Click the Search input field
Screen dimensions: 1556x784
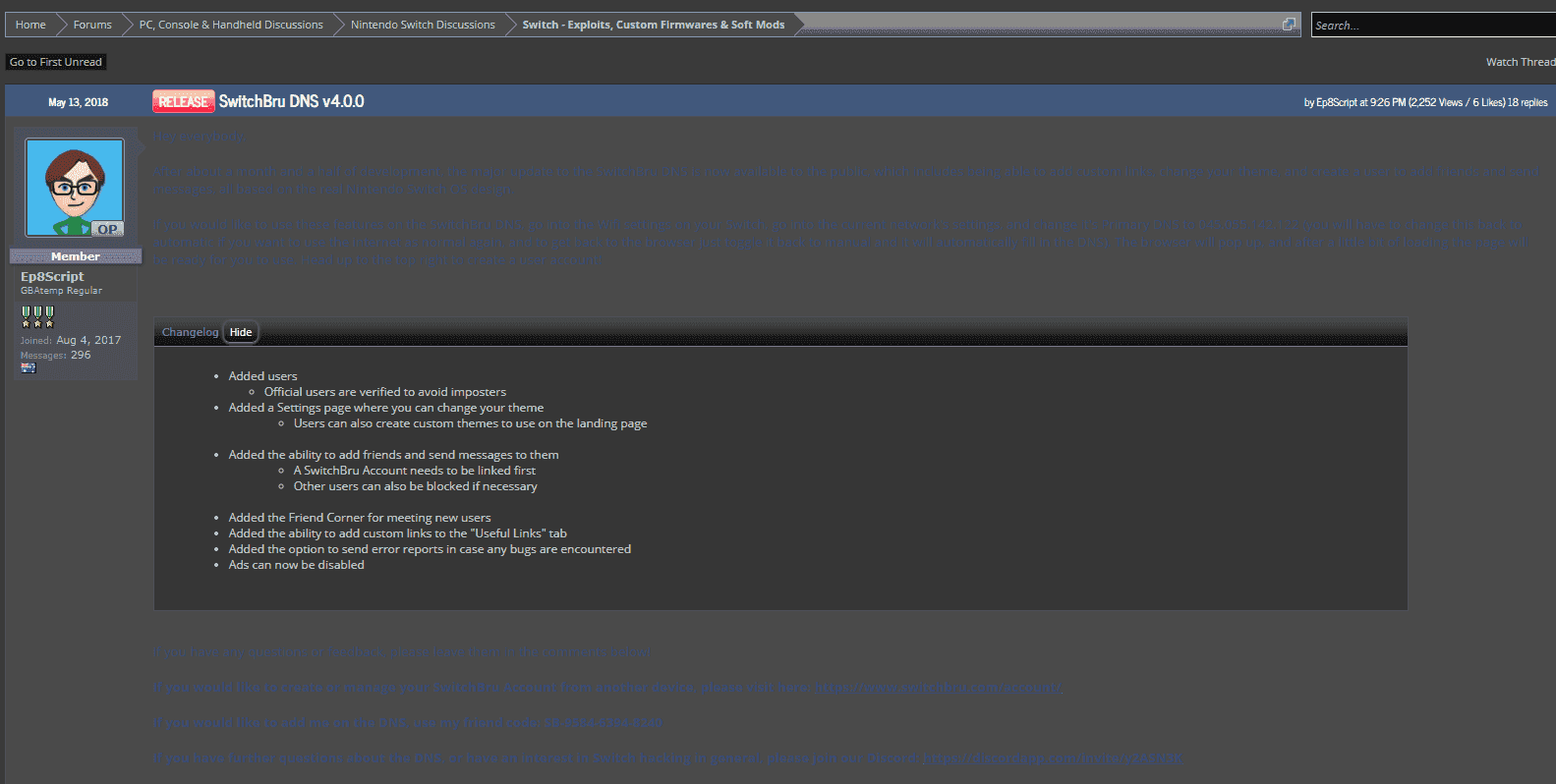click(1433, 26)
